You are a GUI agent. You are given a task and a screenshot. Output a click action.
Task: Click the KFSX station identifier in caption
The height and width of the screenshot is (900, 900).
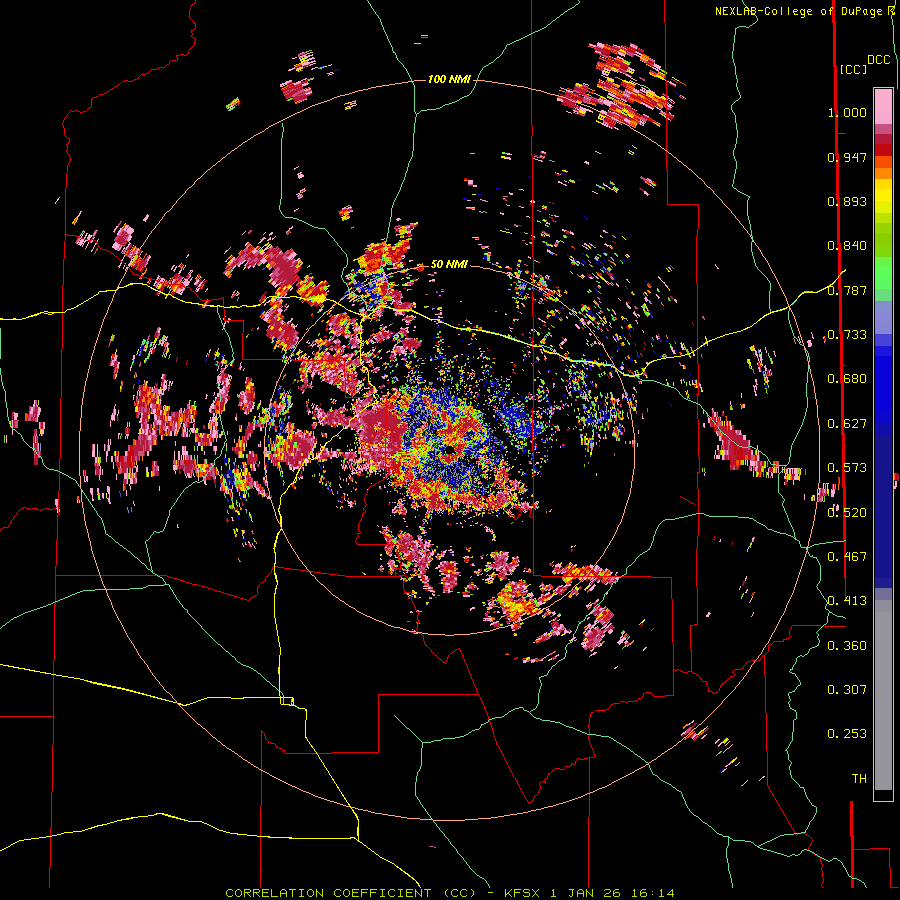tap(522, 893)
